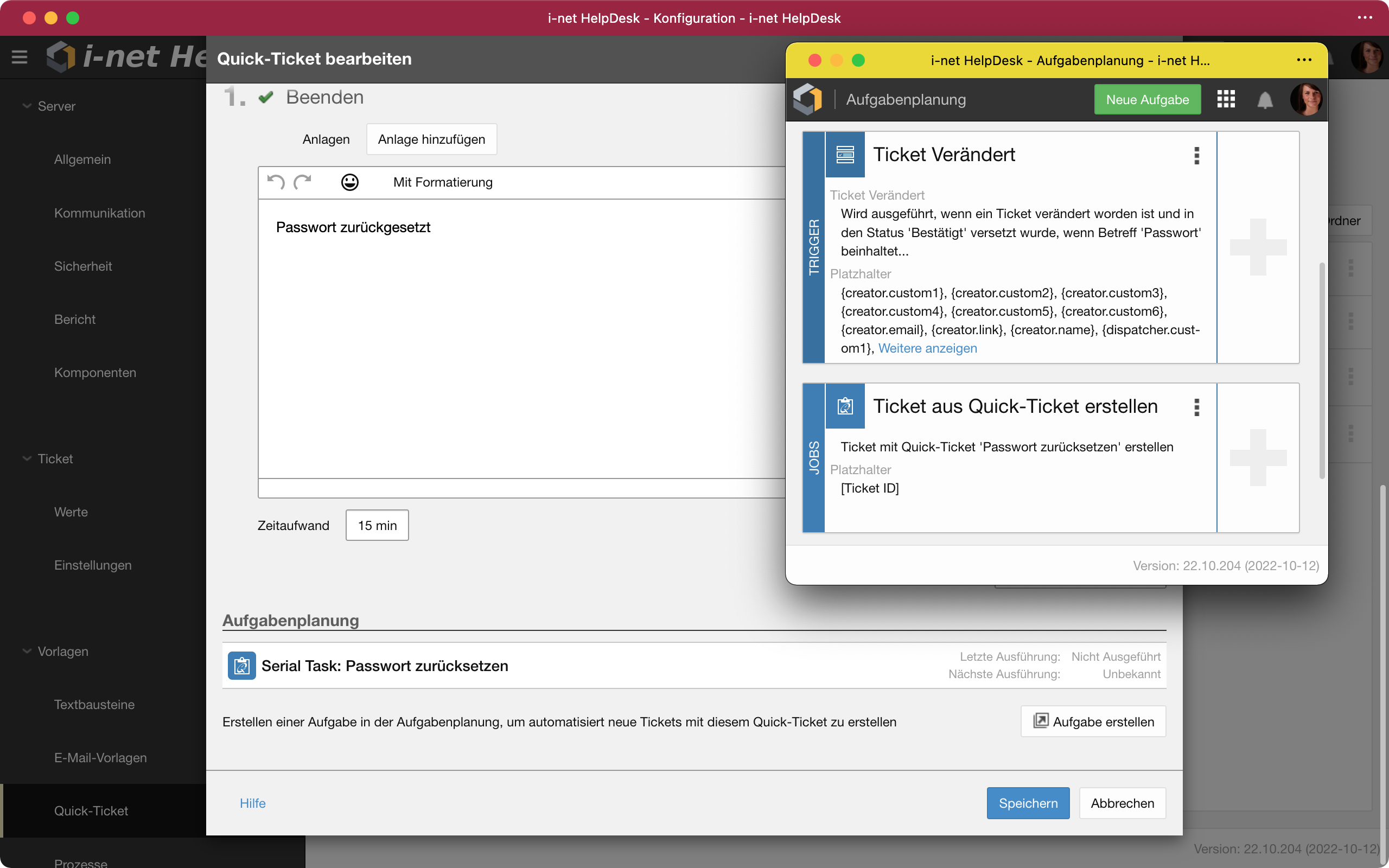Click the green checkmark beside Beenden
This screenshot has width=1389, height=868.
265,97
